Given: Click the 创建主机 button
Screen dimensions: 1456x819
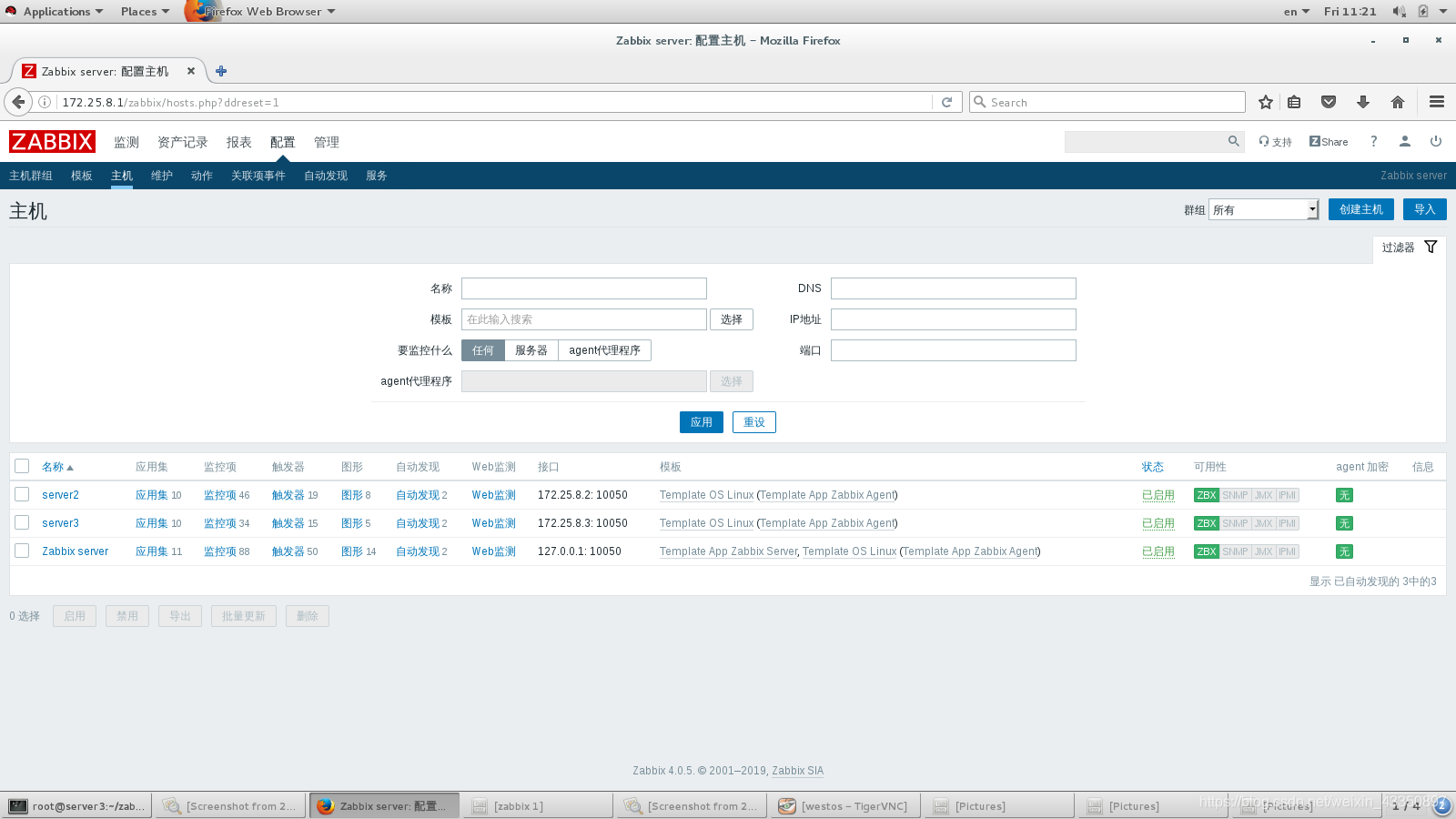Looking at the screenshot, I should click(x=1361, y=209).
